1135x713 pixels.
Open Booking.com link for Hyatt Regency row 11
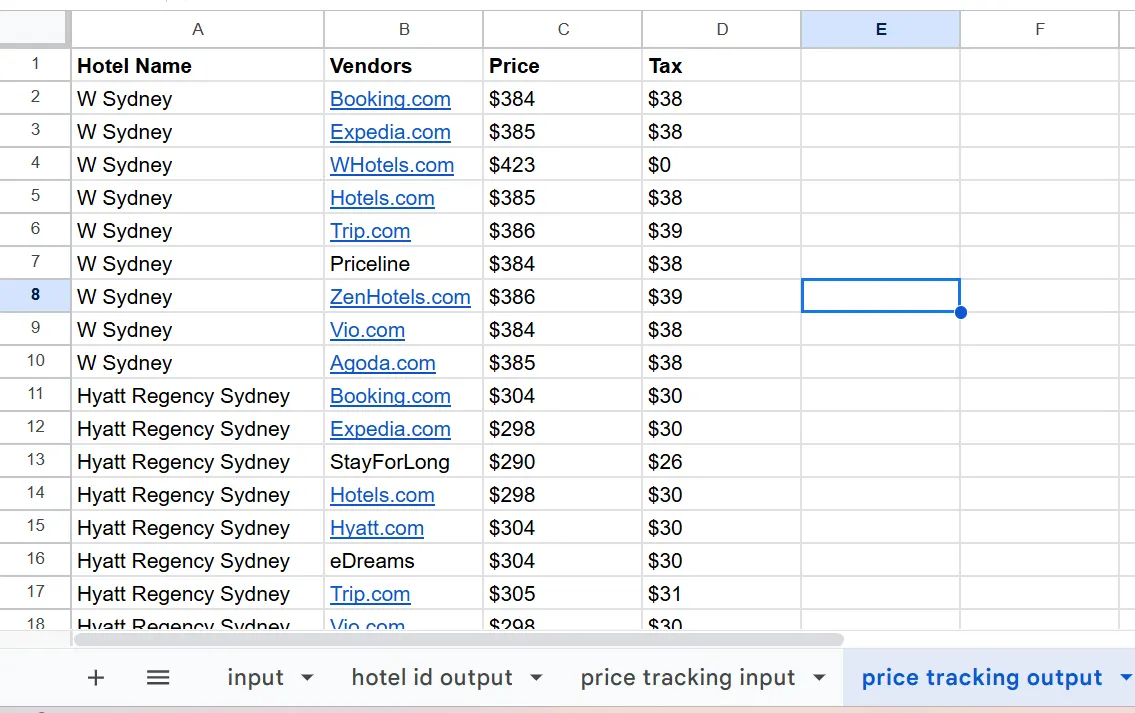[390, 396]
